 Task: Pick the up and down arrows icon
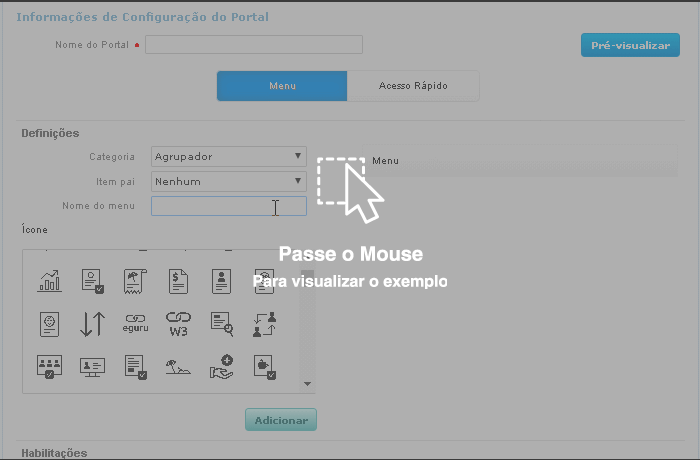coord(92,324)
